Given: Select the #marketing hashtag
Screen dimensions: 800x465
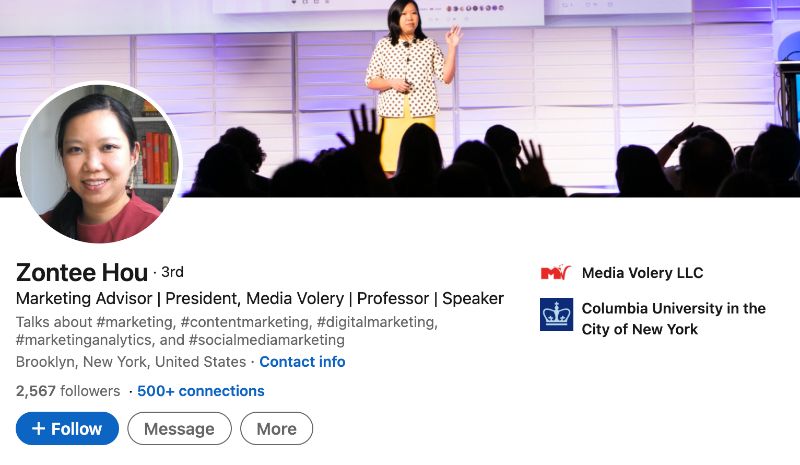Looking at the screenshot, I should [x=135, y=322].
